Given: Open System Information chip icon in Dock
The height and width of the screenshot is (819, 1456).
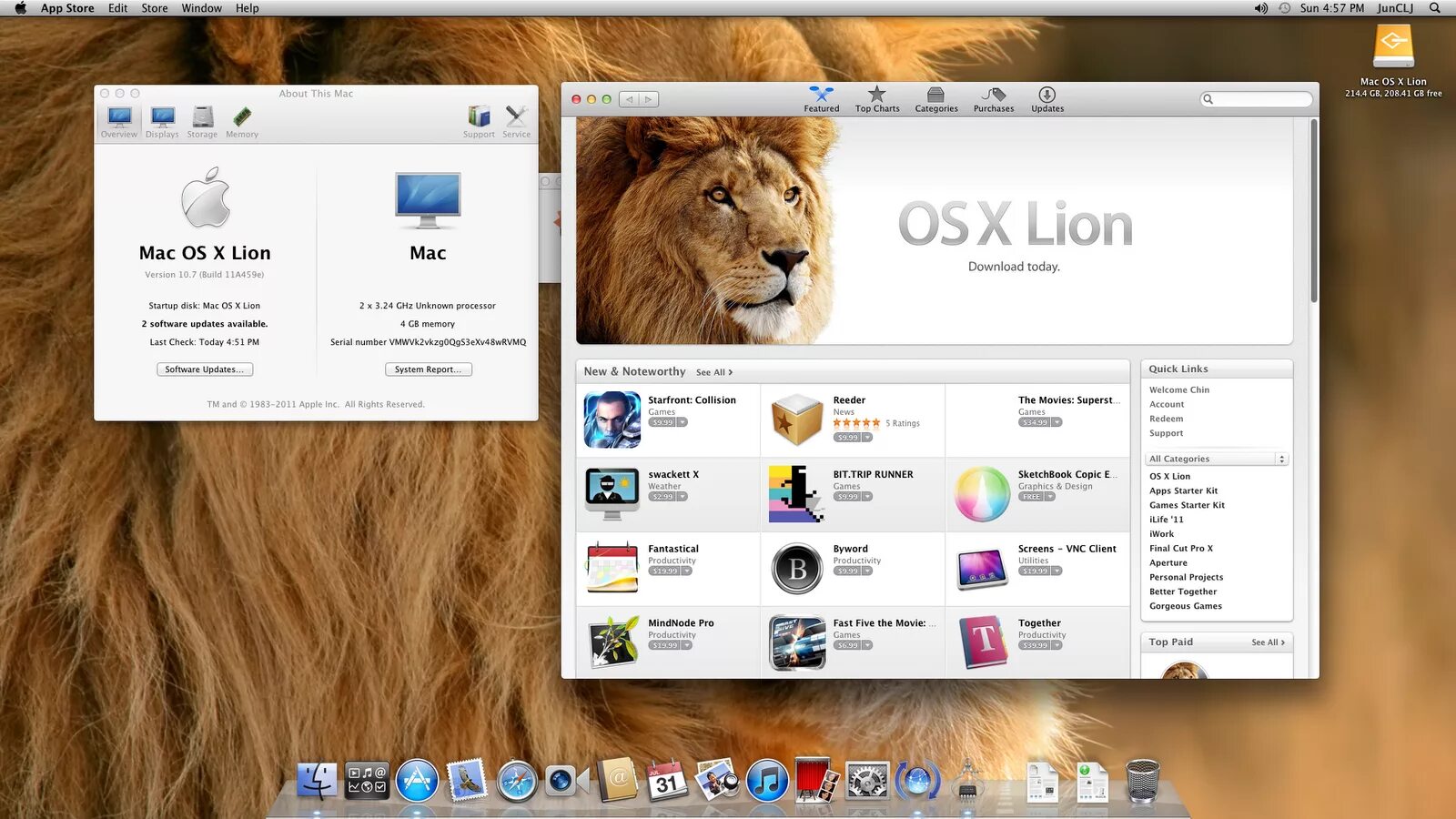Looking at the screenshot, I should tap(967, 781).
